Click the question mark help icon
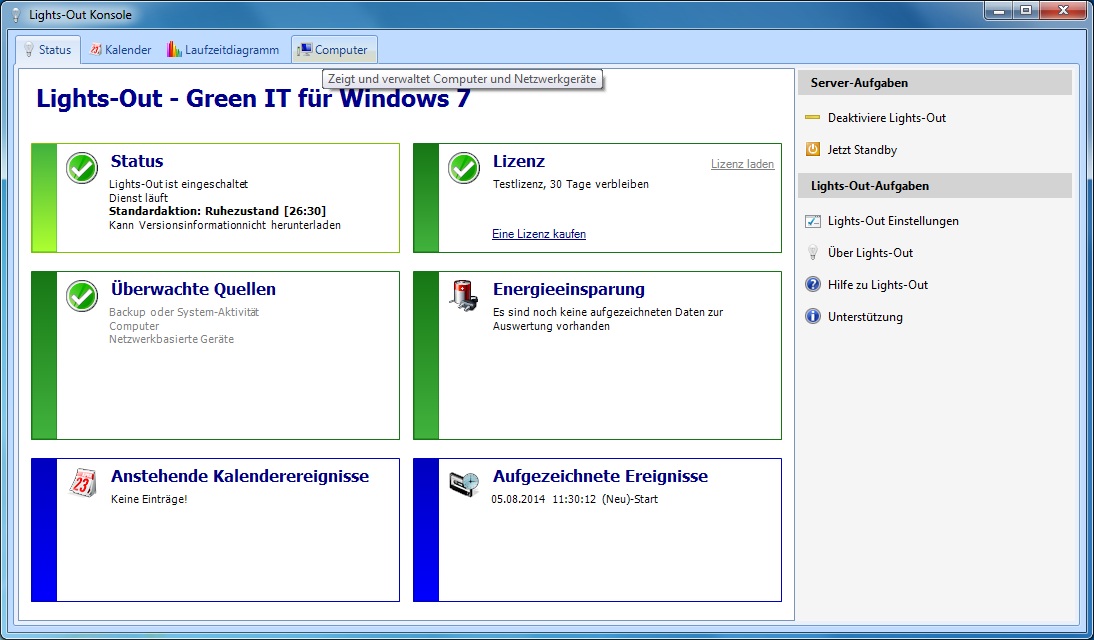Image resolution: width=1094 pixels, height=640 pixels. pyautogui.click(x=813, y=284)
